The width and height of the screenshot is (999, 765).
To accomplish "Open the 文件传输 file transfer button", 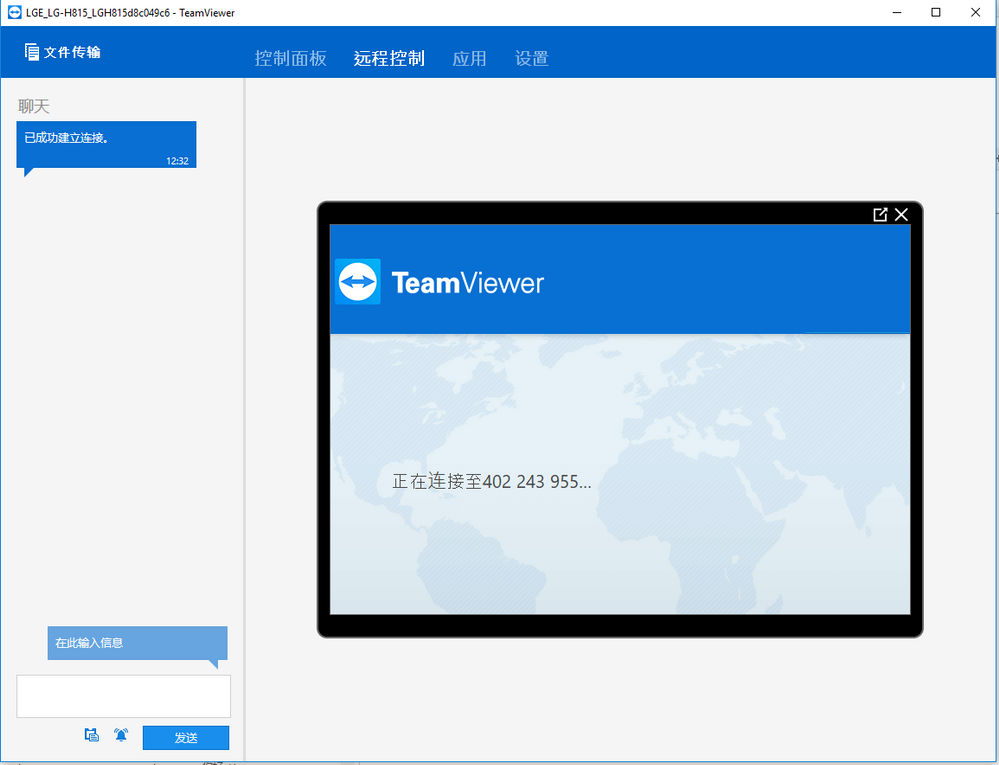I will [x=62, y=52].
